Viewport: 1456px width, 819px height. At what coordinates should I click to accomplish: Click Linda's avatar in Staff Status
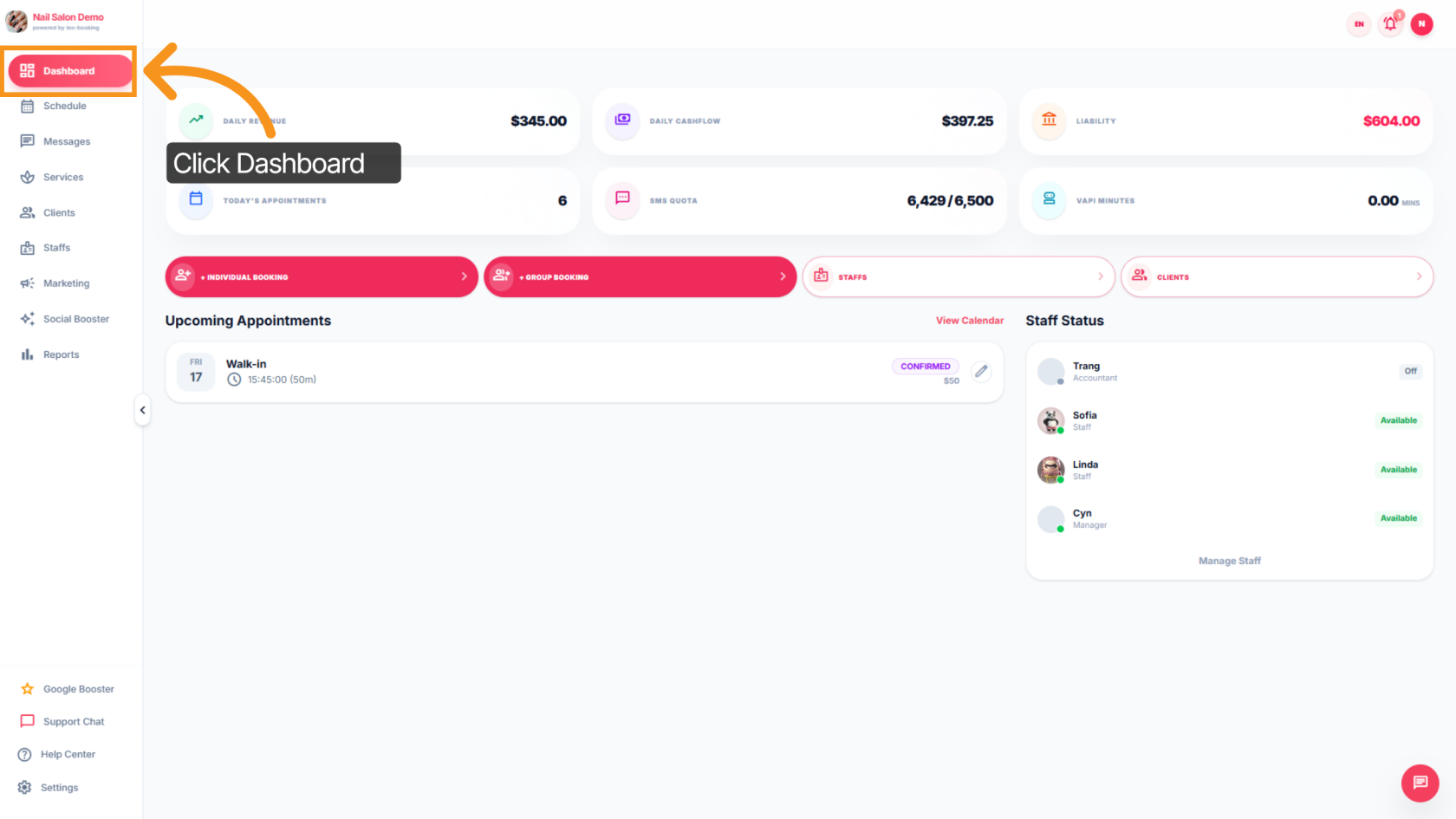(x=1050, y=470)
